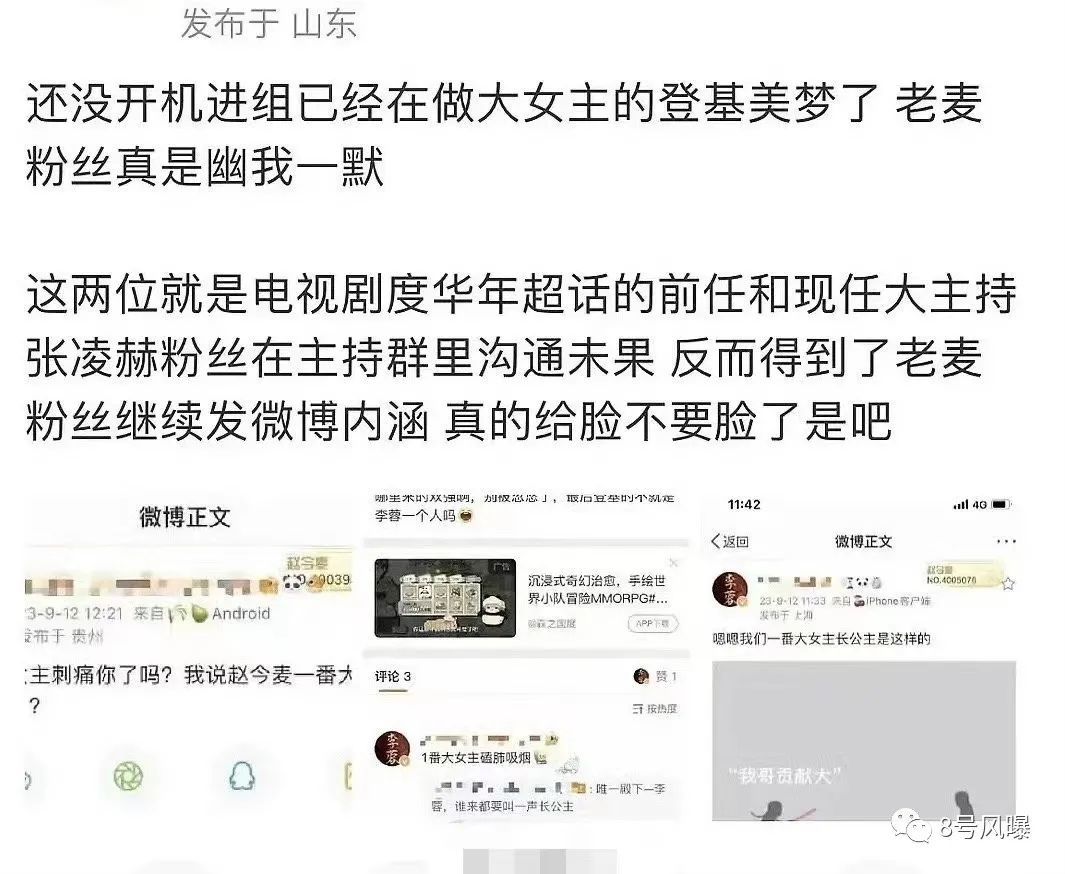Click the 赵今麦 NO.4005076 fan badge
Screen dimensions: 1065x874
(962, 575)
